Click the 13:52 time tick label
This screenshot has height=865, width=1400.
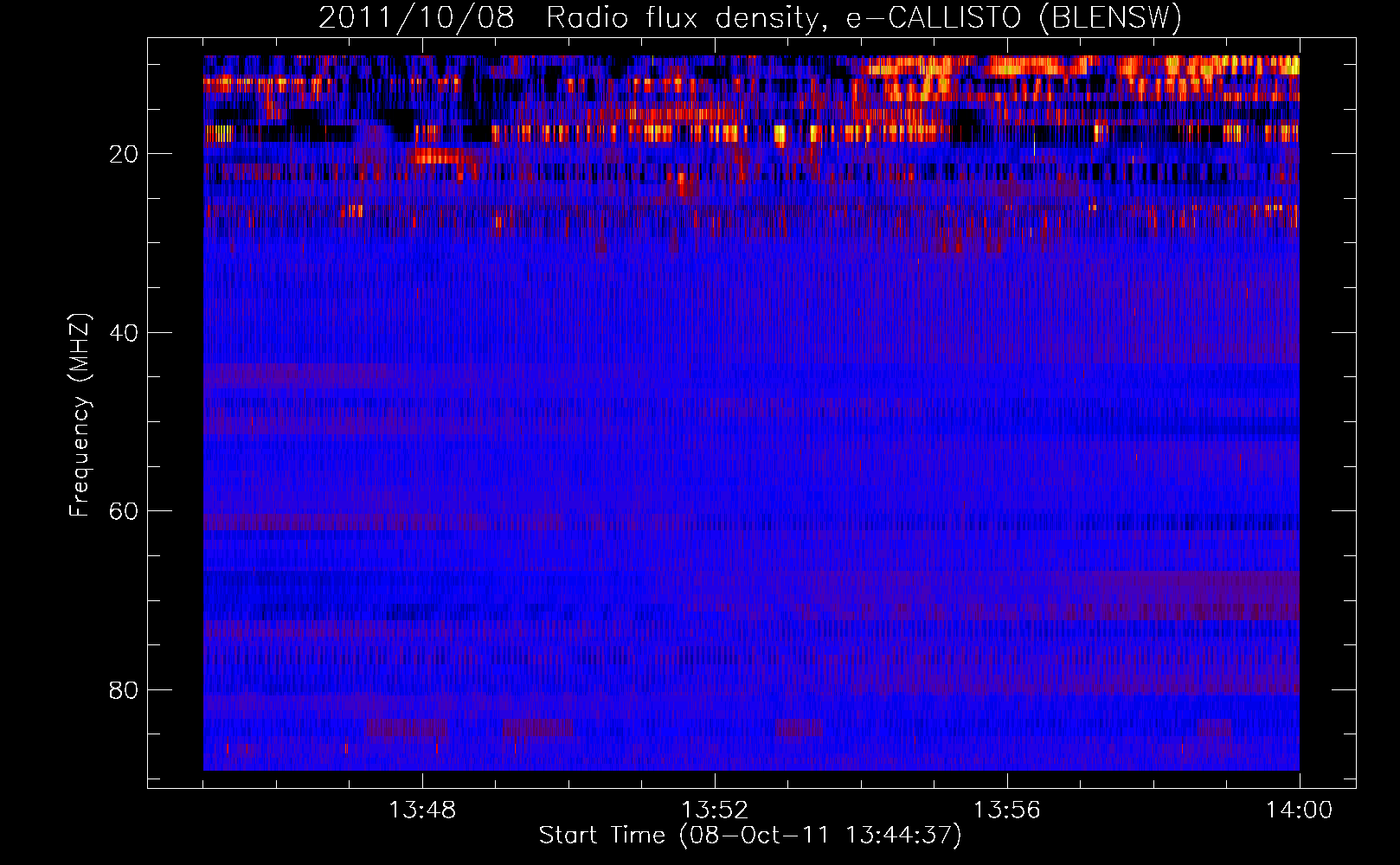(715, 811)
